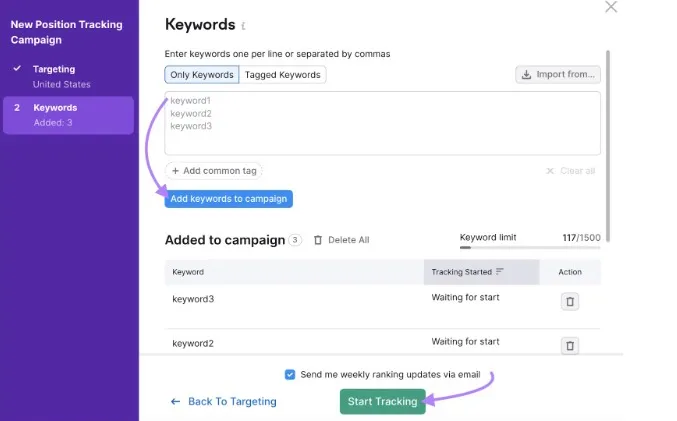
Task: Open the Import from... dropdown
Action: [x=558, y=74]
